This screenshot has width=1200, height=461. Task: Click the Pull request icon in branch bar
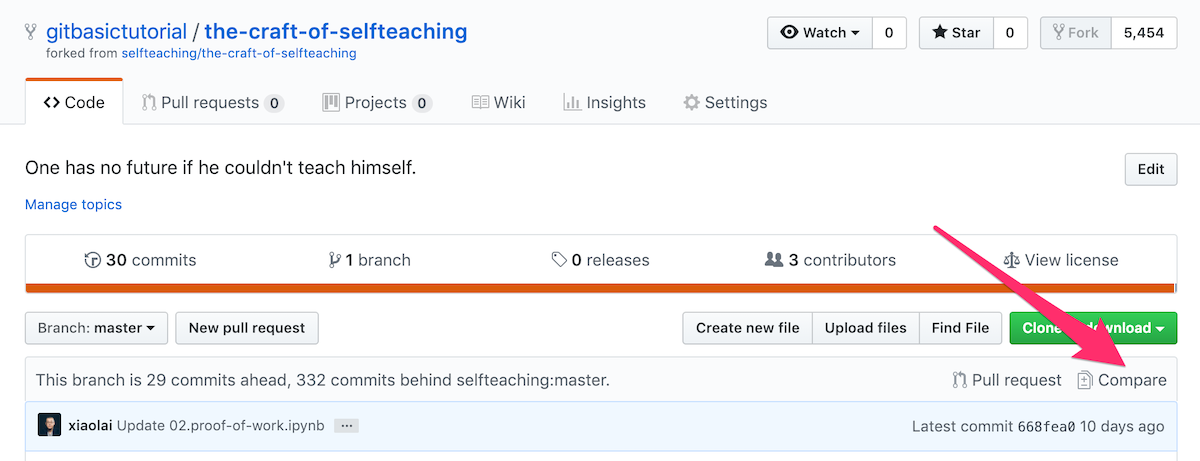[959, 380]
